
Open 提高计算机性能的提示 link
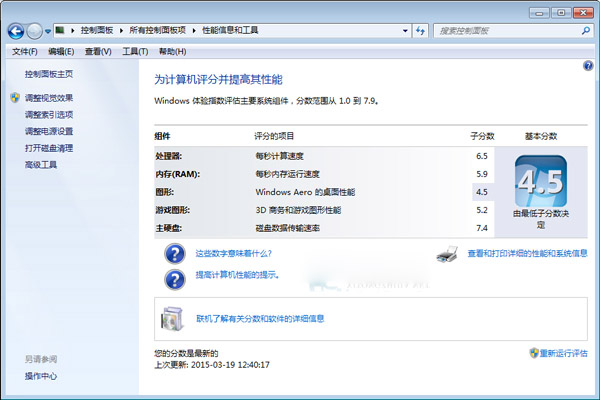pos(237,275)
